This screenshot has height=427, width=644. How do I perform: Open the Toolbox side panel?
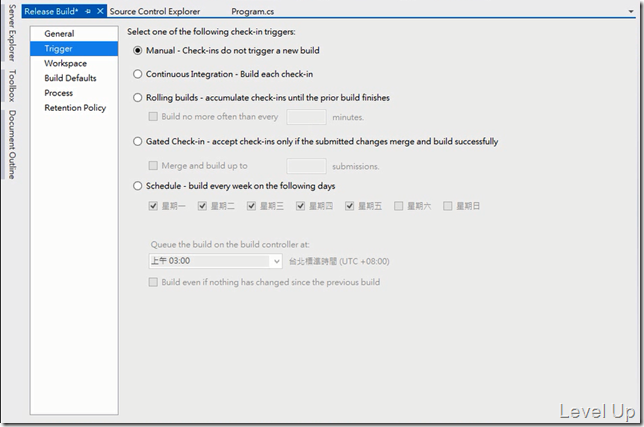point(12,86)
